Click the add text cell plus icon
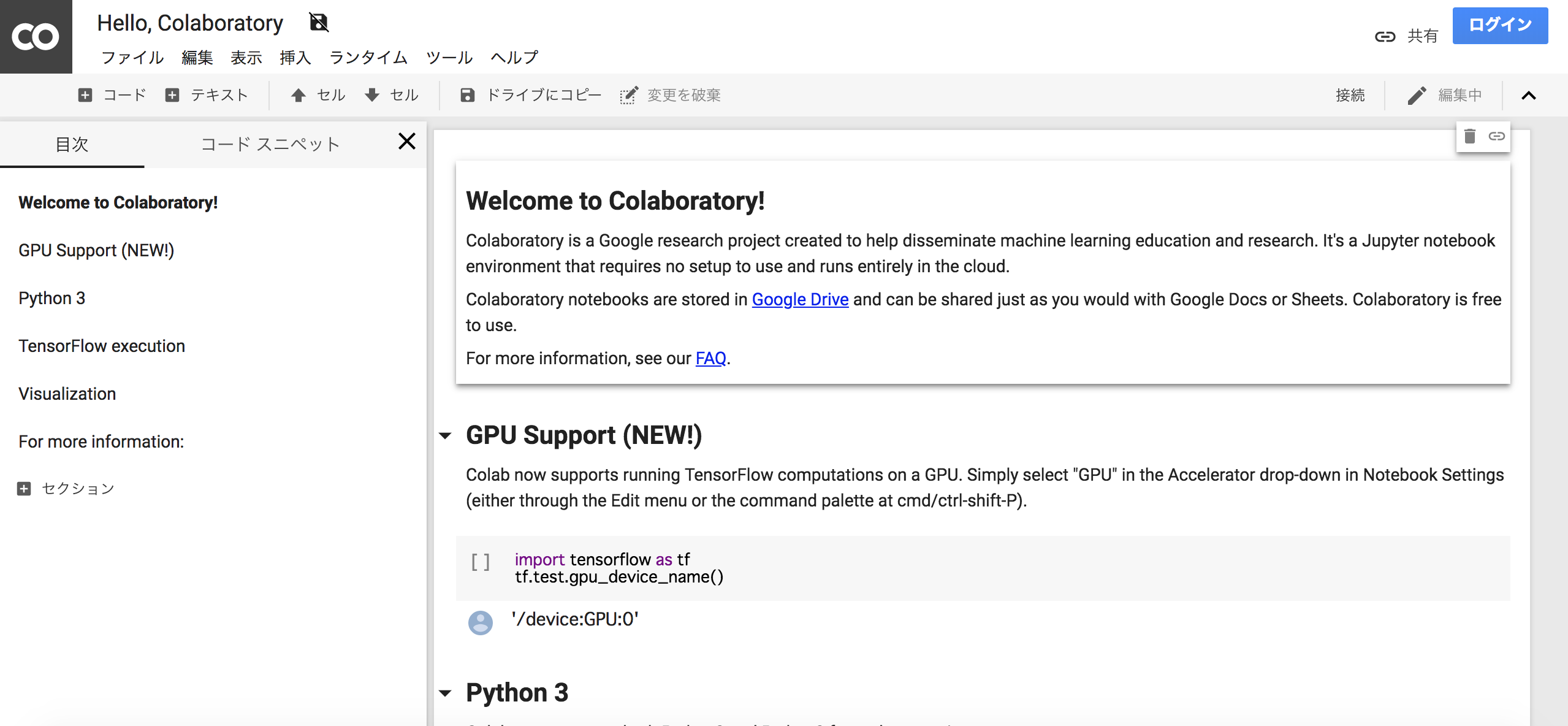This screenshot has width=1568, height=726. 172,95
